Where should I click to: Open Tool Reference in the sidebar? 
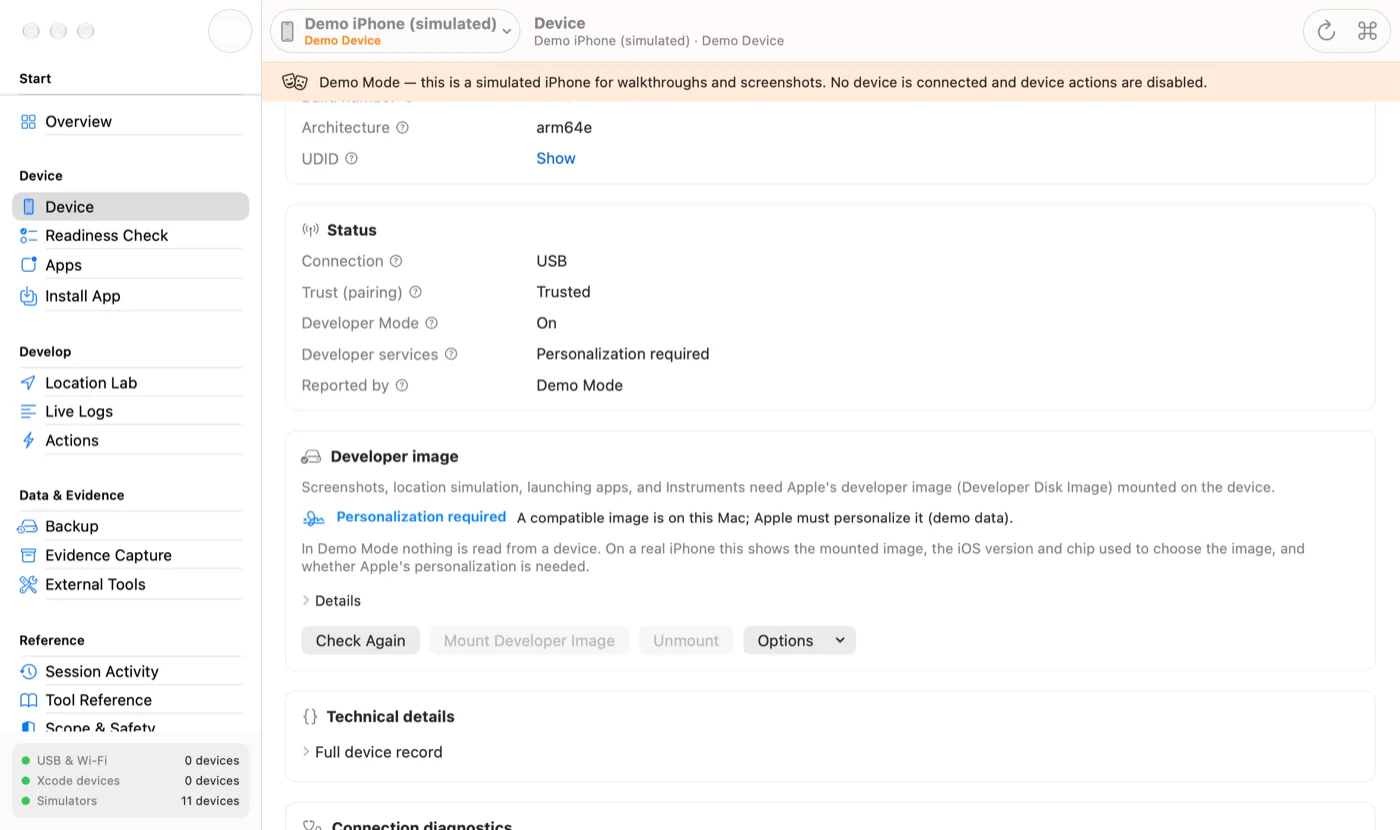(x=130, y=700)
